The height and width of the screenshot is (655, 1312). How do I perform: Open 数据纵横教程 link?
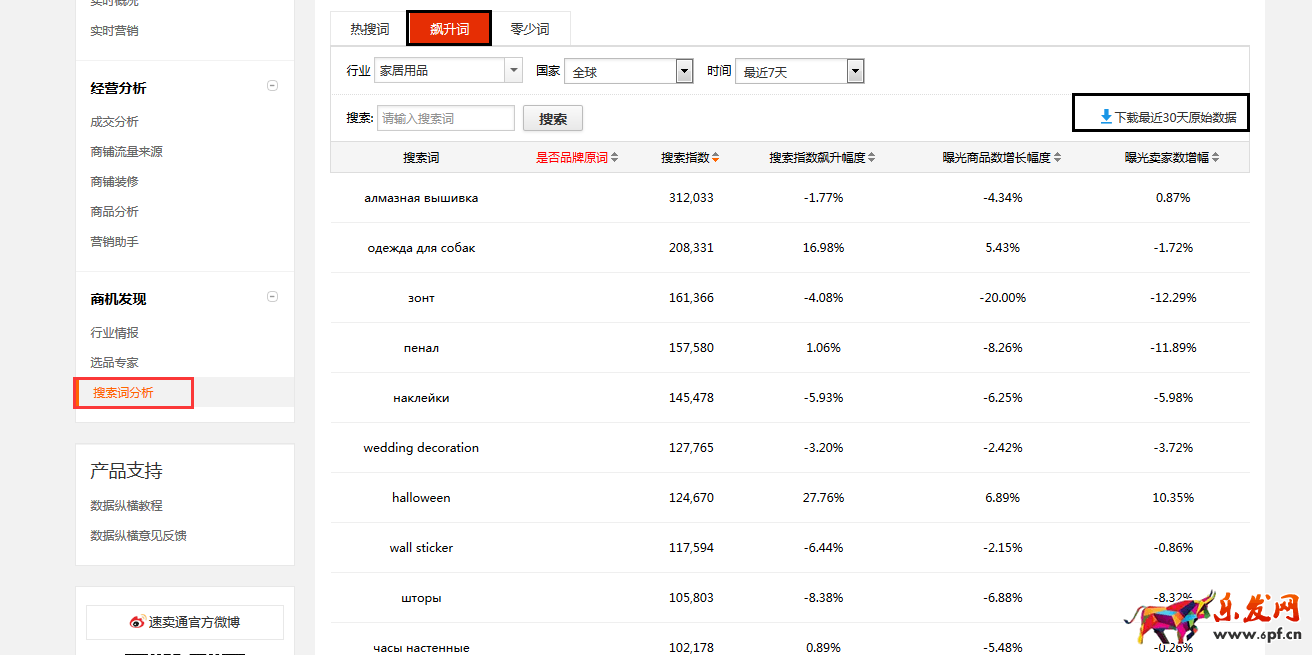[126, 506]
